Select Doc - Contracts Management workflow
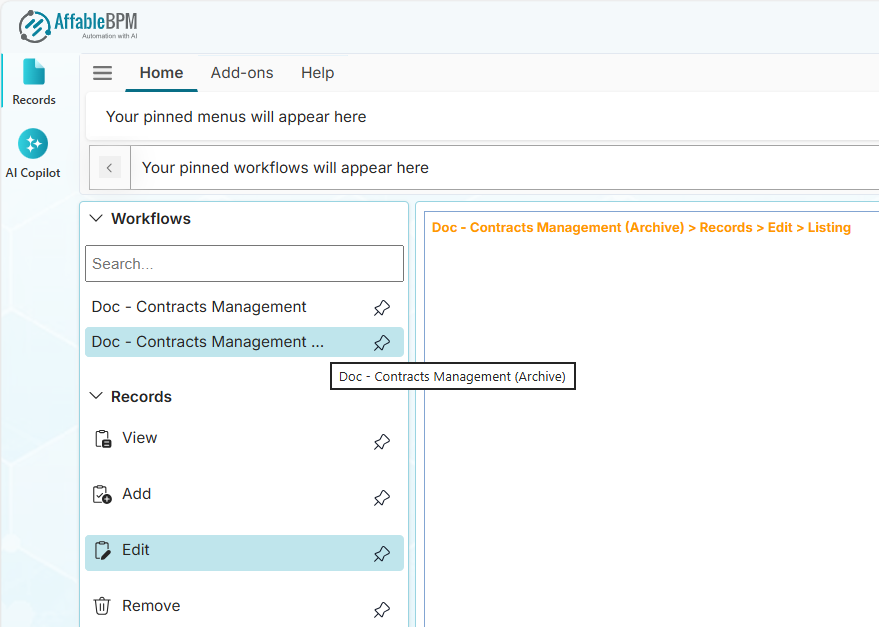Image resolution: width=879 pixels, height=627 pixels. (x=199, y=307)
